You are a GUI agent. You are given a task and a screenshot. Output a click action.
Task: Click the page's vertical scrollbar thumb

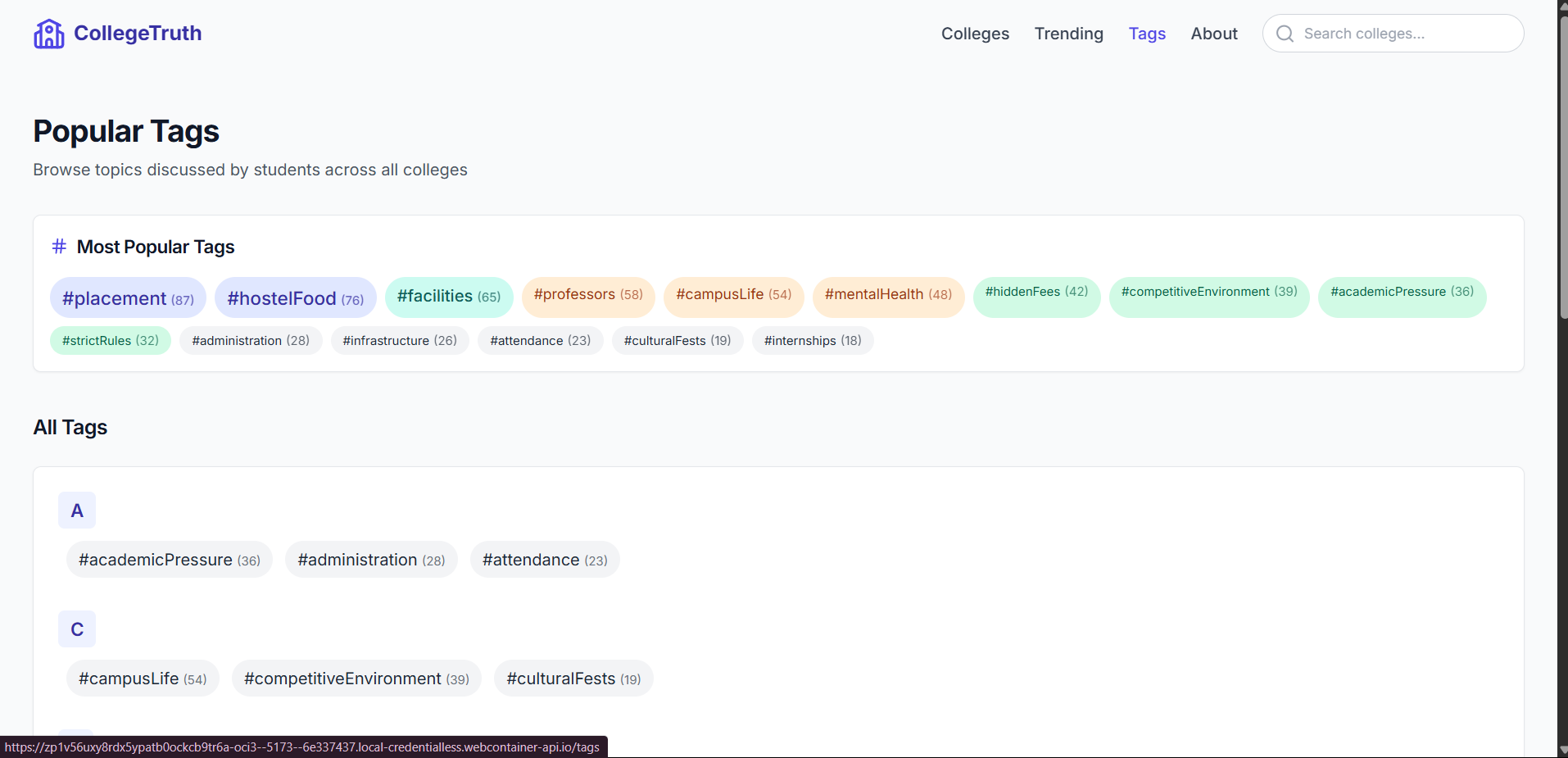pos(1563,168)
